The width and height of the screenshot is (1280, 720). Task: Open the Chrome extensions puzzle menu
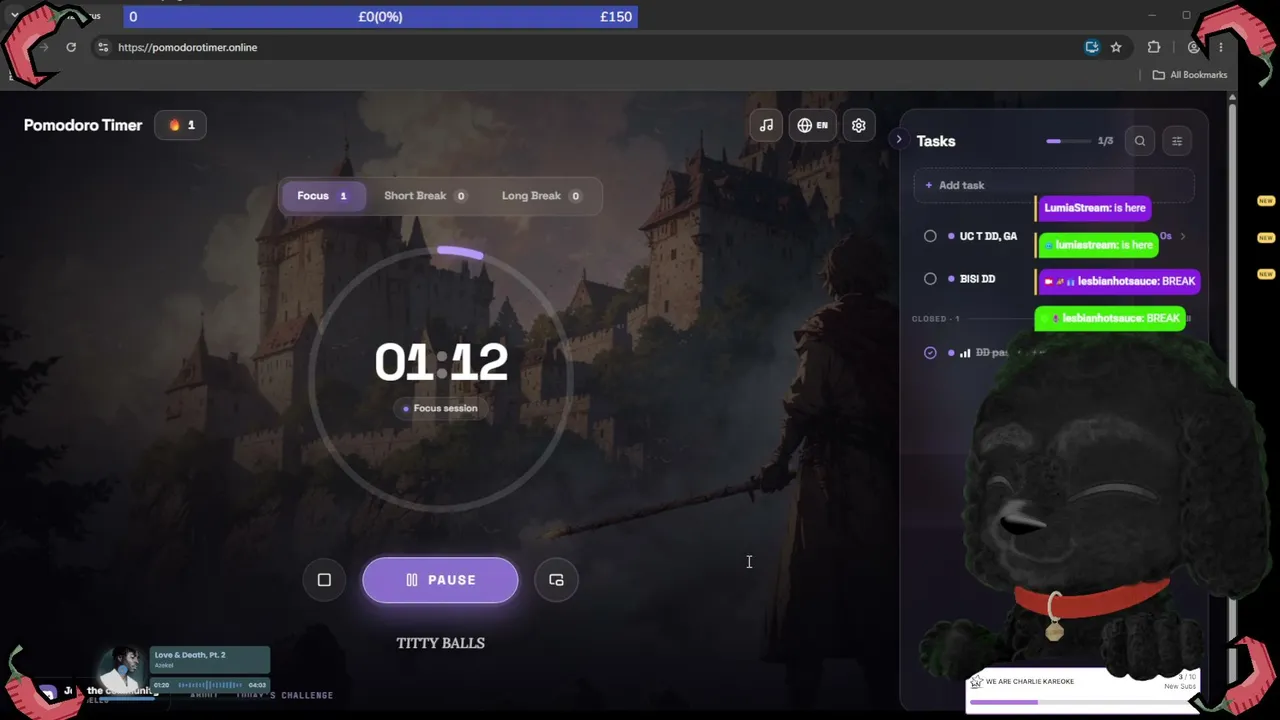1154,47
